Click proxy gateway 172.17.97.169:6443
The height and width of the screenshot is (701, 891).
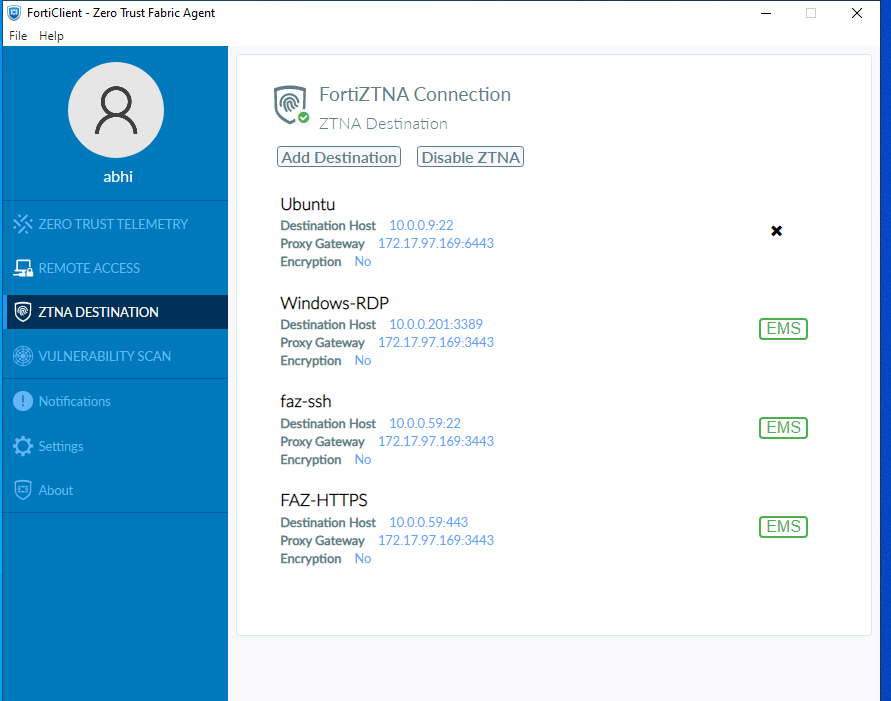click(436, 243)
